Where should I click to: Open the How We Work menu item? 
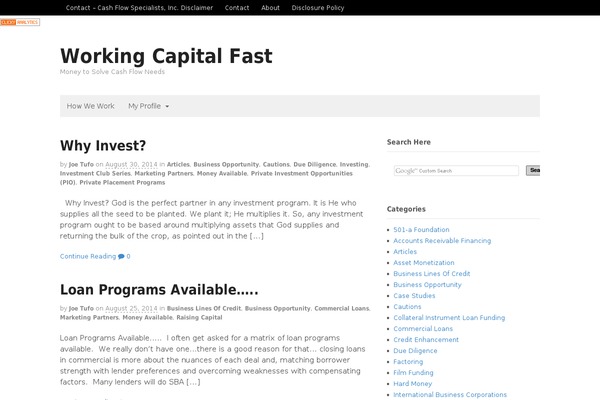tap(91, 106)
